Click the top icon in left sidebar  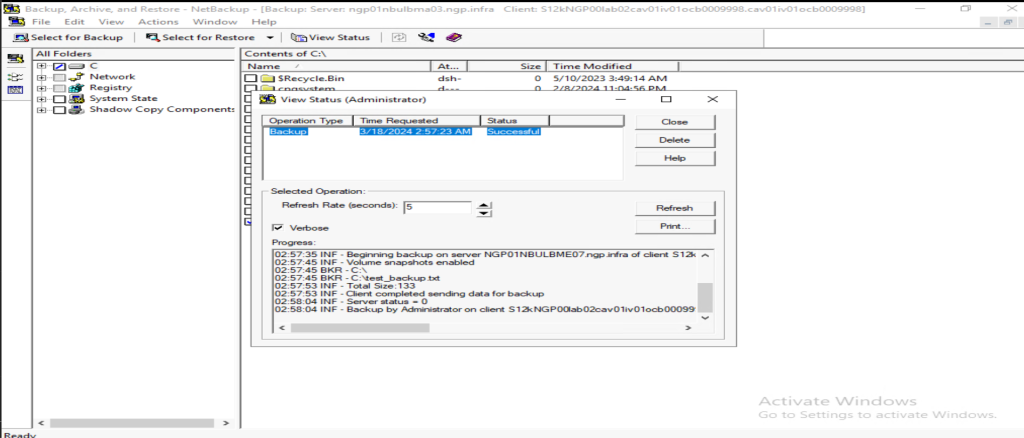(x=15, y=60)
